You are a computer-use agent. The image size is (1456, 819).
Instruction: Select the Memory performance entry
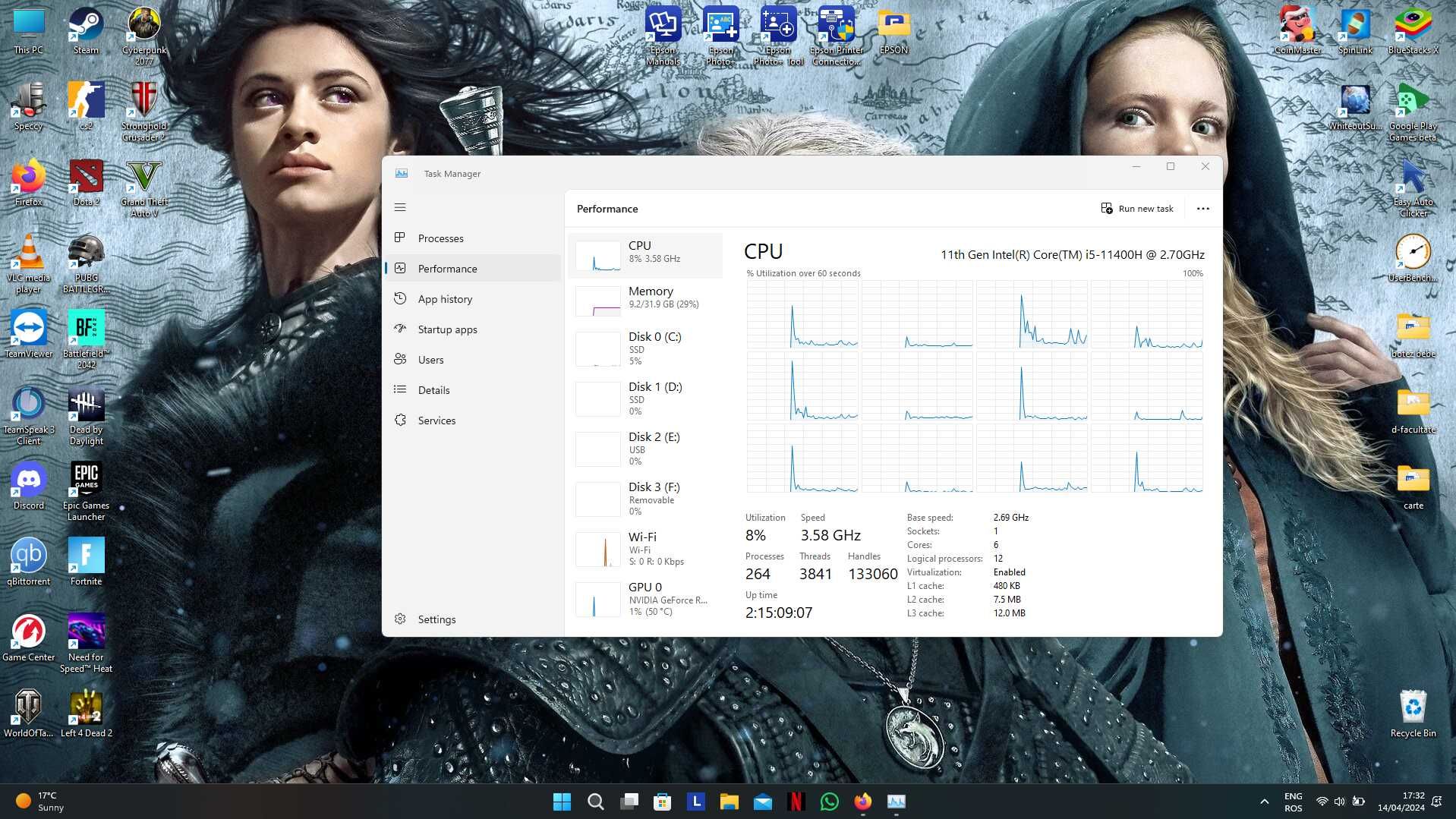pos(645,301)
